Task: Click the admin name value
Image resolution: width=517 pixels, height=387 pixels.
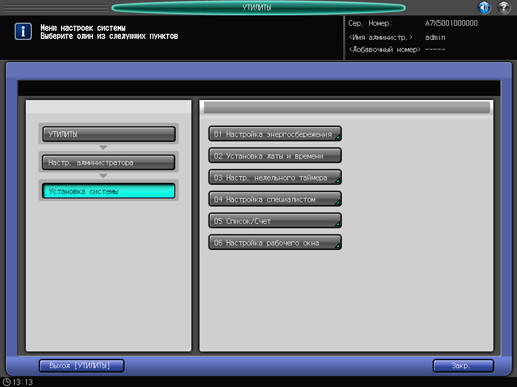Action: point(435,37)
